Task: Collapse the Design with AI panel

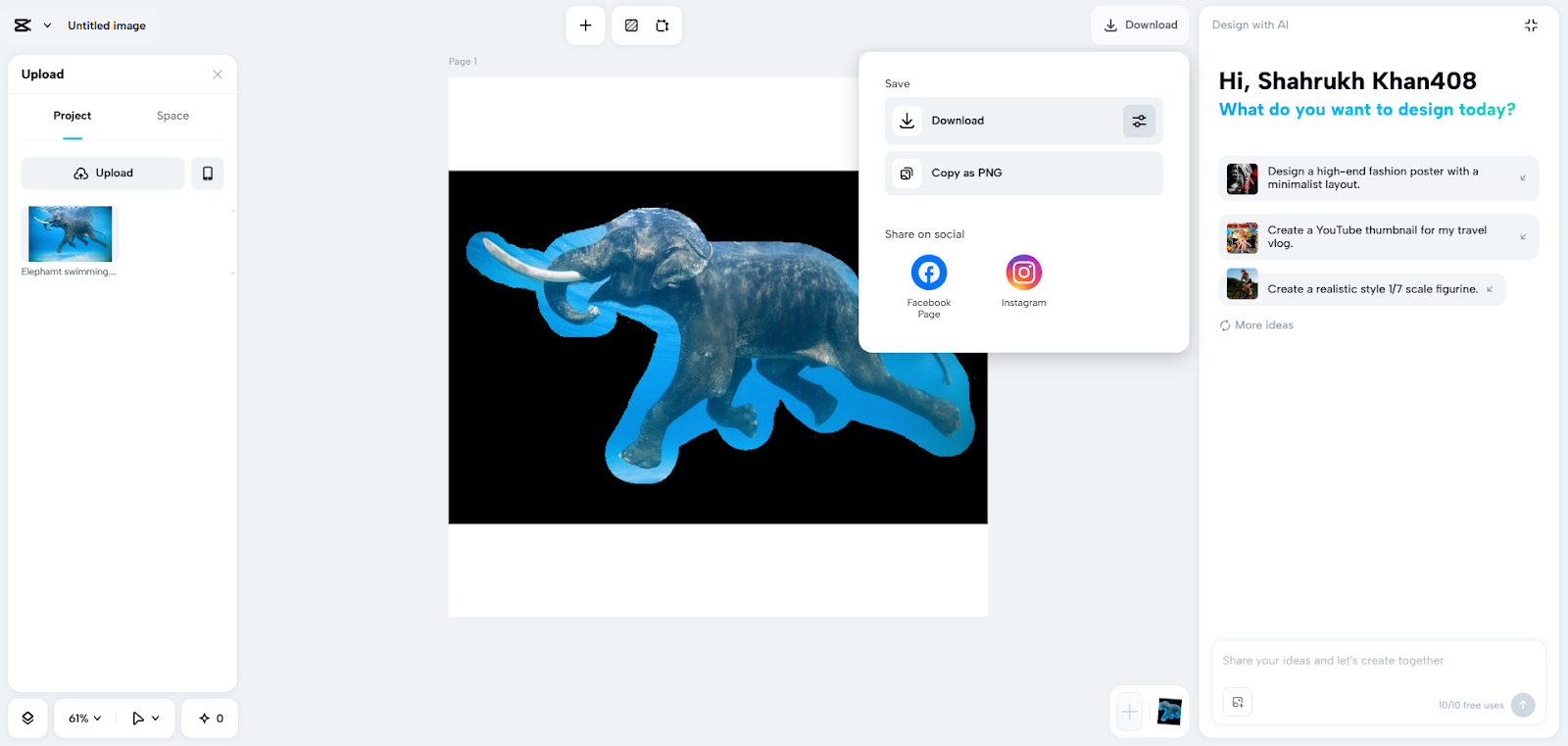Action: tap(1531, 25)
